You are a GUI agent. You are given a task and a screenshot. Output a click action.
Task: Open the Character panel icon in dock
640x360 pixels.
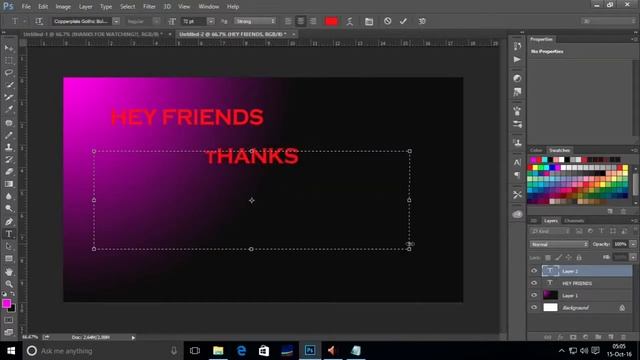coord(517,162)
